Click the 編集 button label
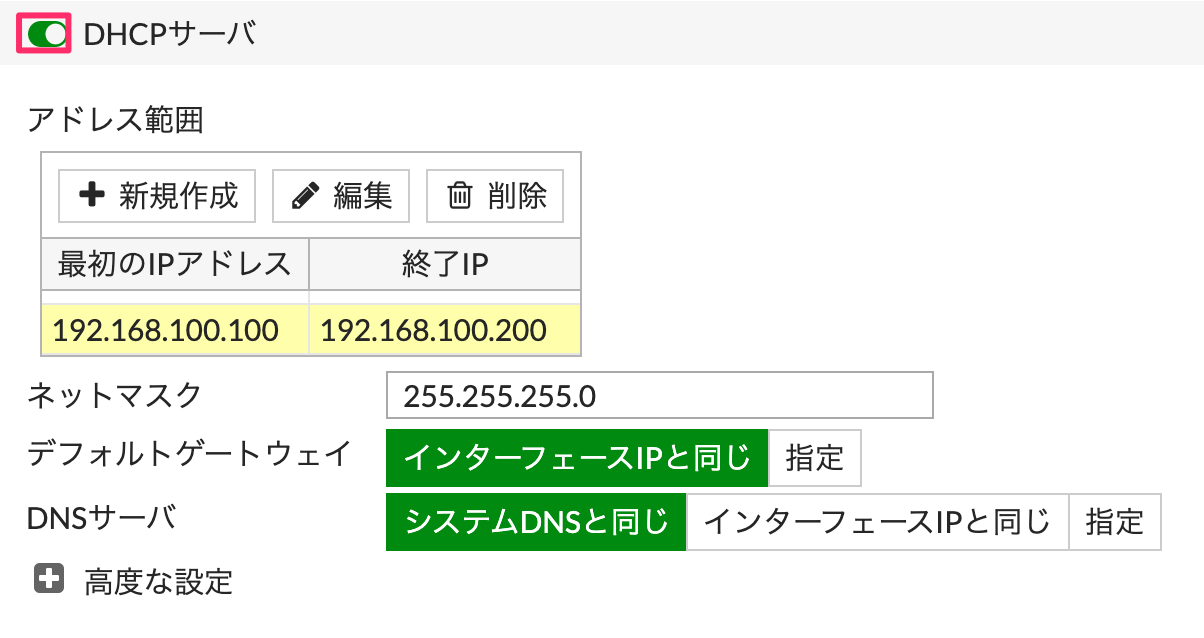 click(363, 195)
